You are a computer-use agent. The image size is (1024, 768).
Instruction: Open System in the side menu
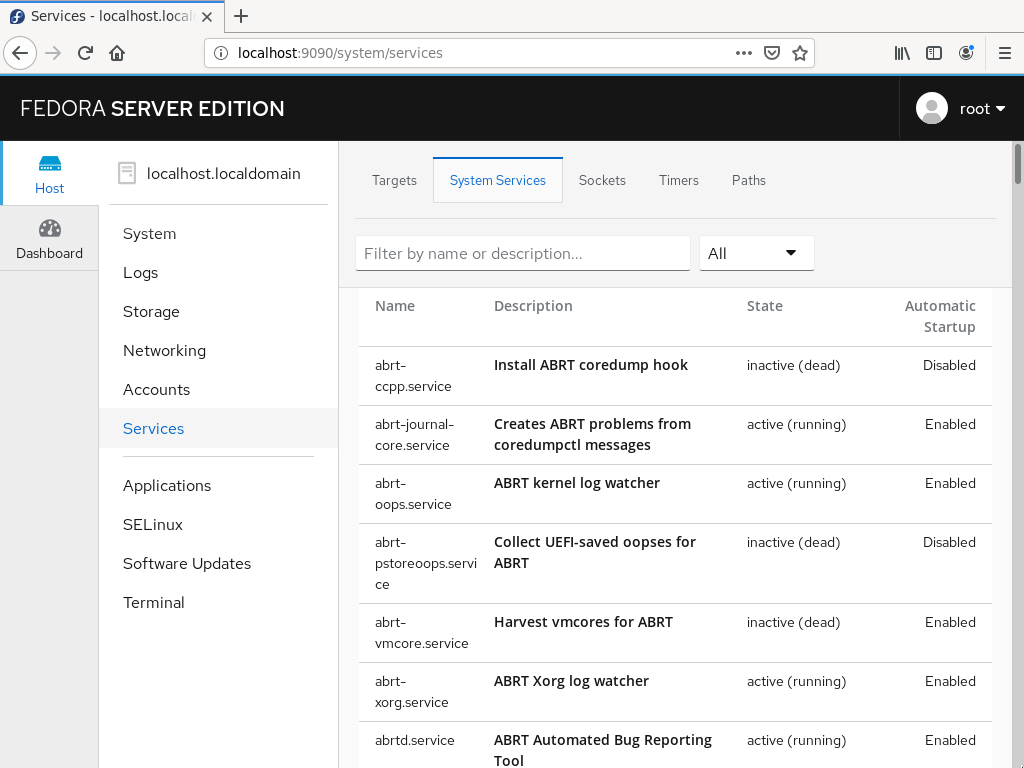click(x=150, y=234)
